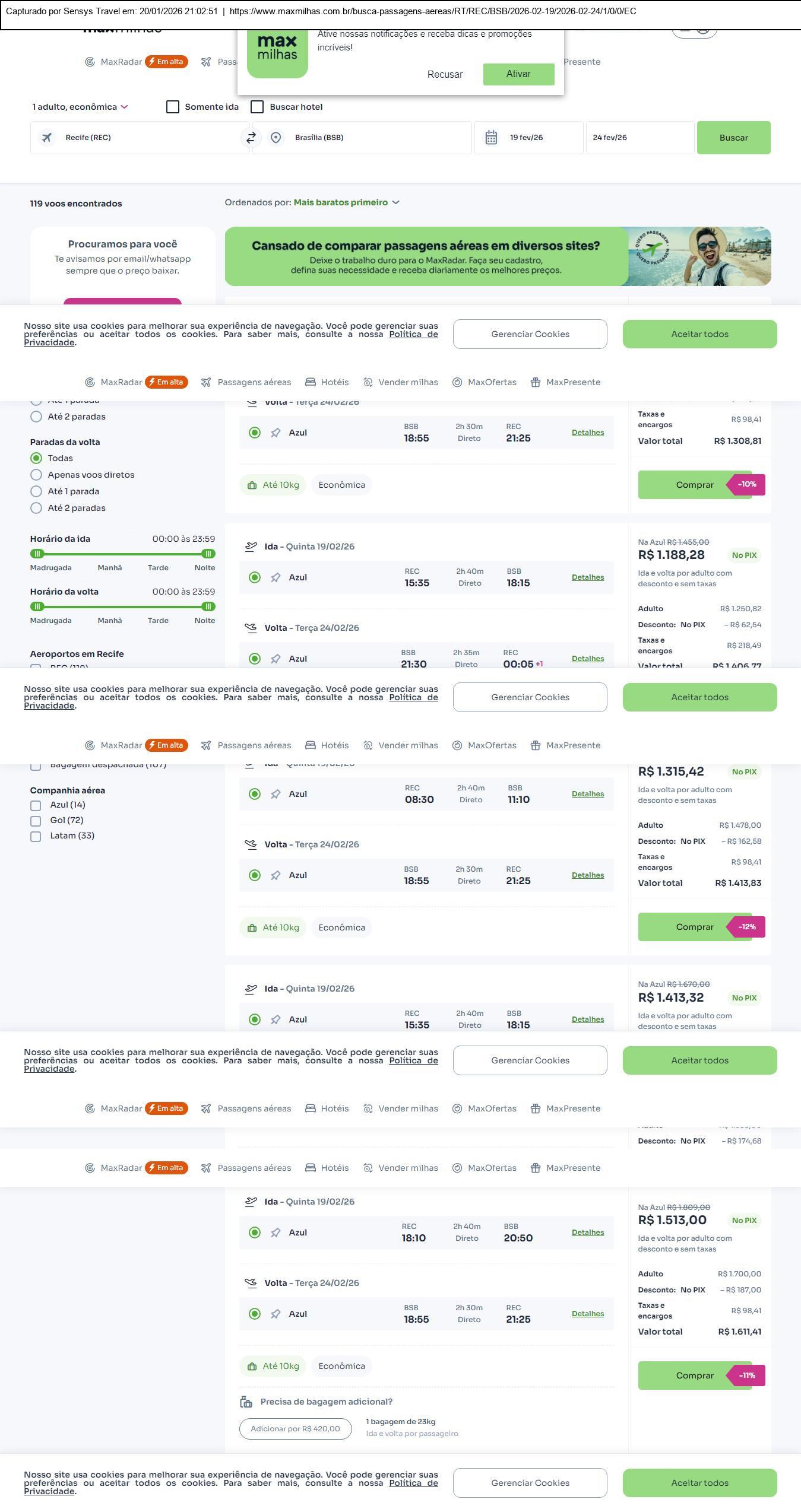This screenshot has width=801, height=1512.
Task: Expand the passenger and class selector
Action: click(x=80, y=107)
